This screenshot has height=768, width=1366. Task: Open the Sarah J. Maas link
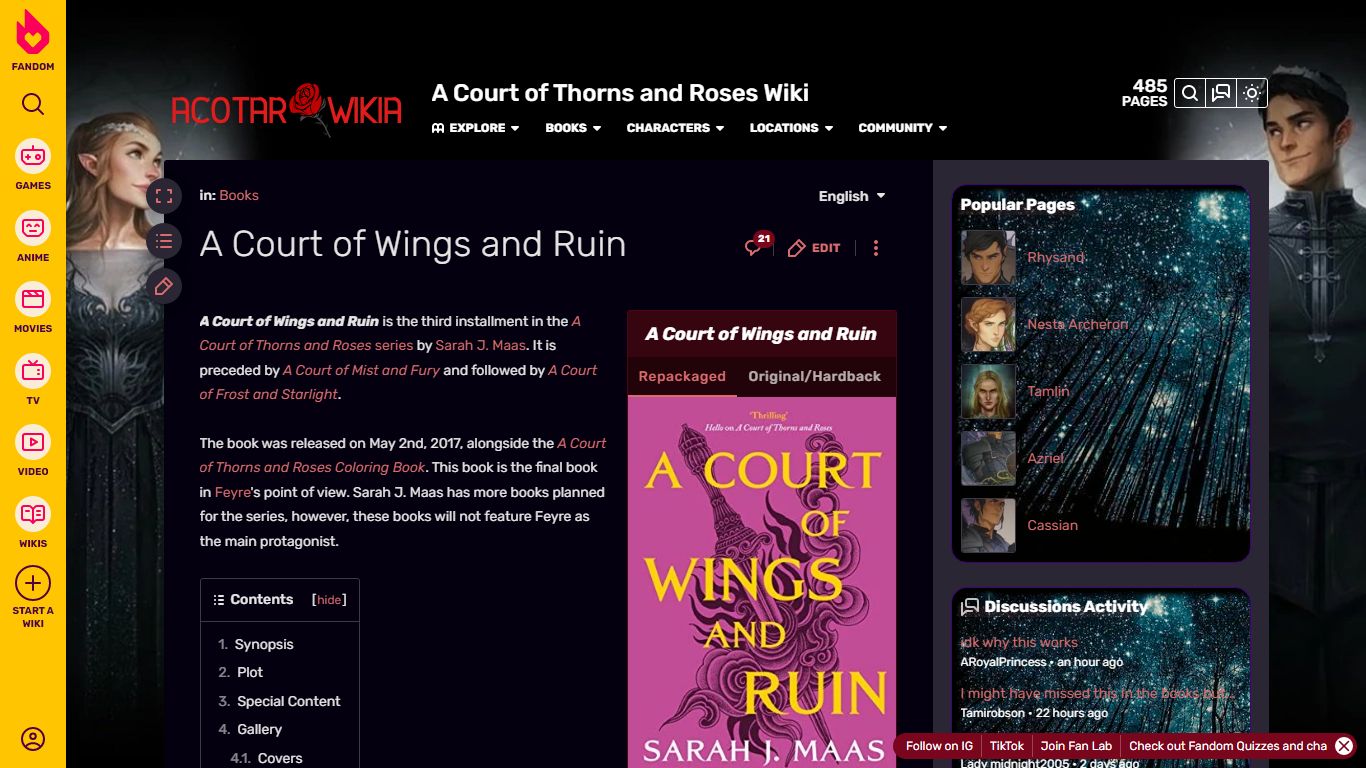[480, 346]
